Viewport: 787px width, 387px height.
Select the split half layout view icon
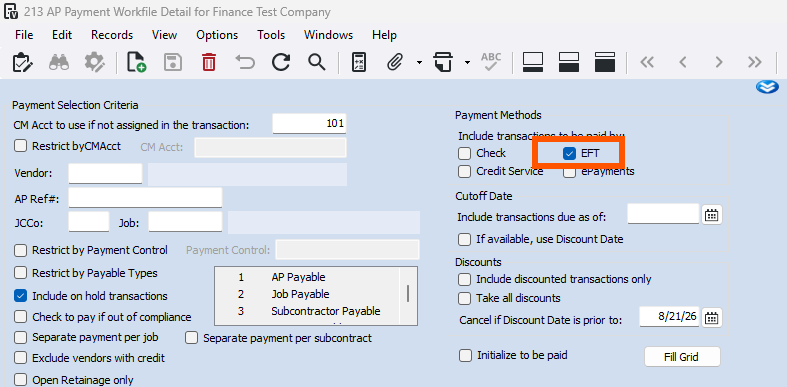pos(569,62)
